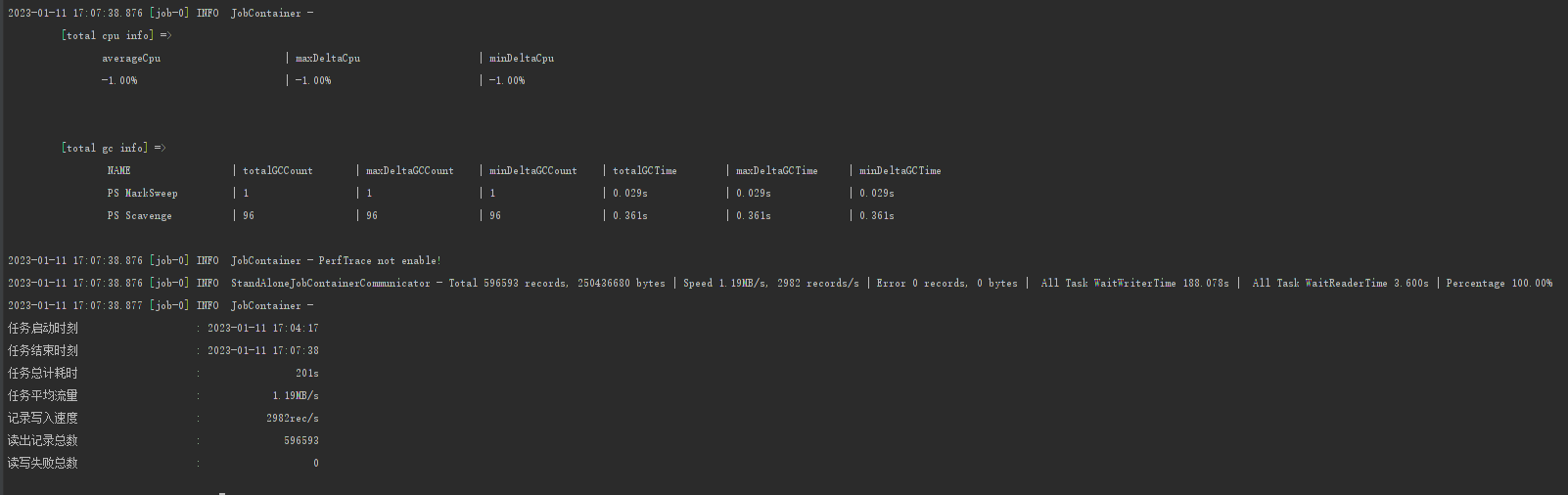Click the minDeltaGCTime column header
Image resolution: width=1568 pixels, height=495 pixels.
click(x=900, y=171)
